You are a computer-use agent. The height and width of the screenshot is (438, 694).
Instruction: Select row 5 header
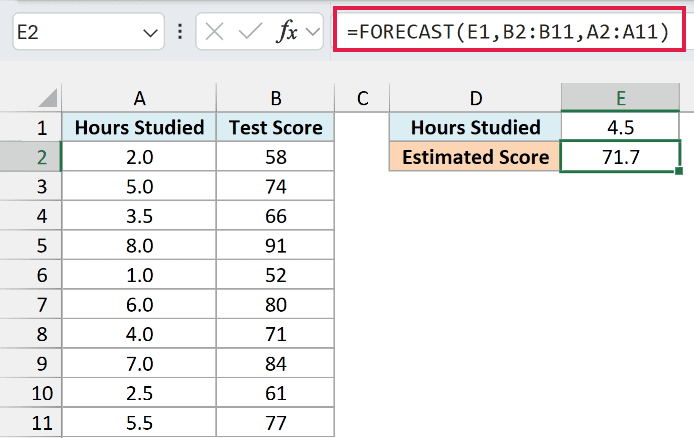31,245
